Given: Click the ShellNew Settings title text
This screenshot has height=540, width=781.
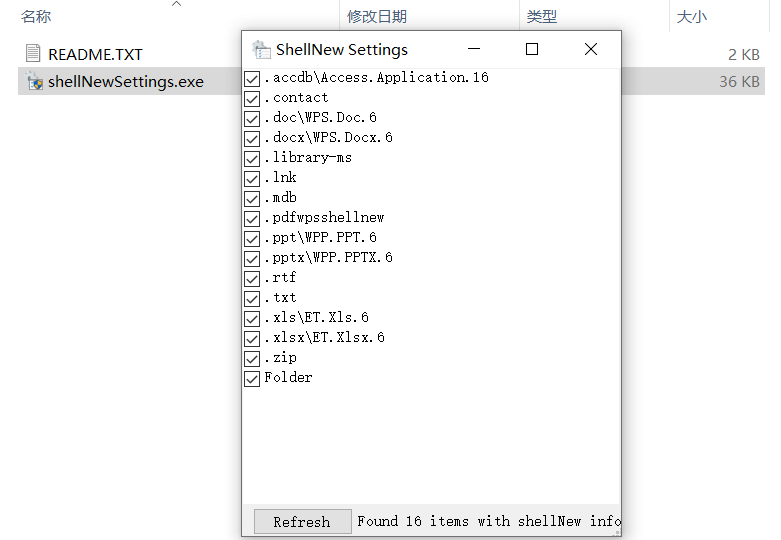Looking at the screenshot, I should click(x=342, y=50).
